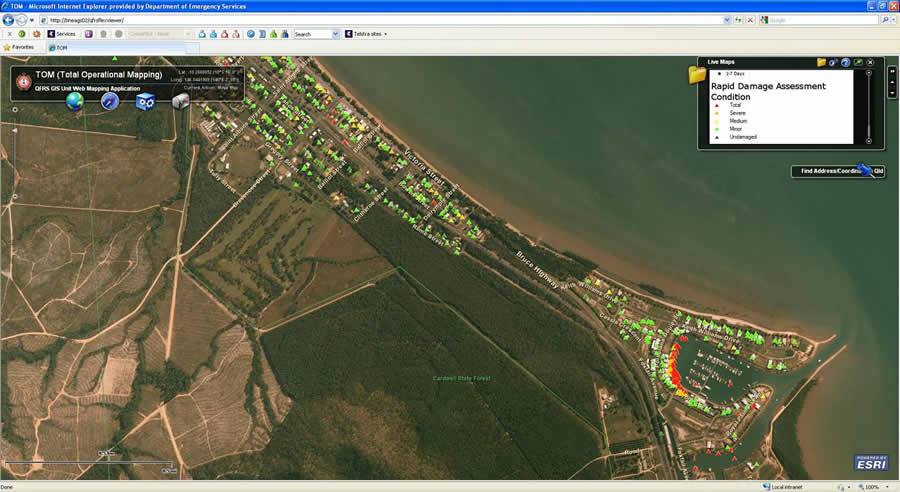The width and height of the screenshot is (900, 492).
Task: Click the double-arrow at top of the widget tray
Action: pyautogui.click(x=893, y=71)
